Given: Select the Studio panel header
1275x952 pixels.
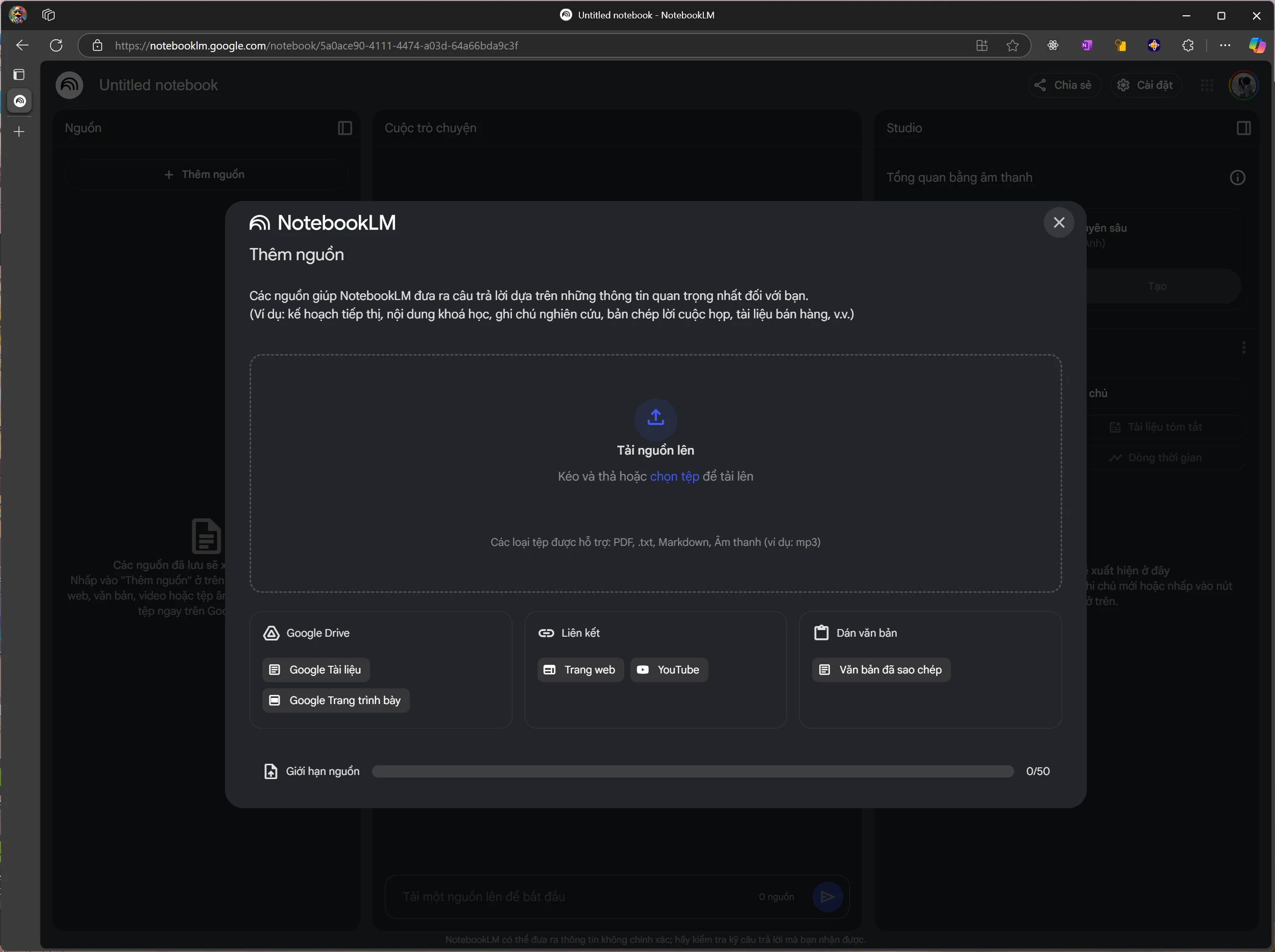Looking at the screenshot, I should 904,128.
